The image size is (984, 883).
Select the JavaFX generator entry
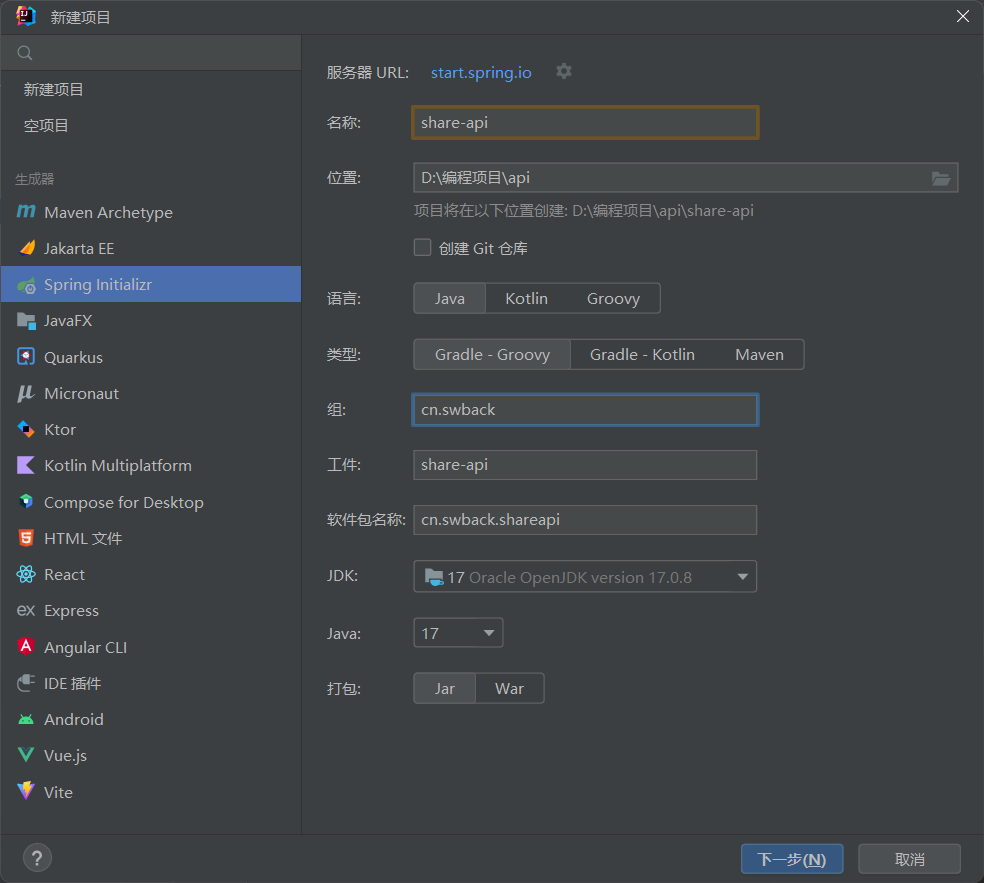(x=151, y=321)
